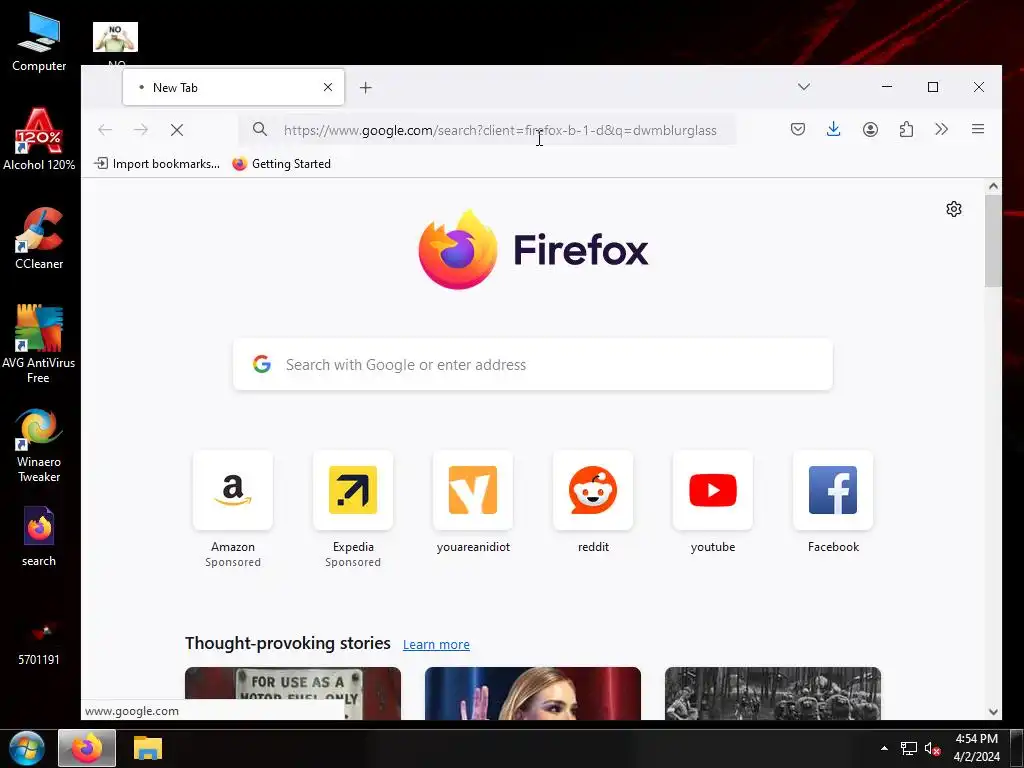
Task: Save page to Pocket
Action: point(797,129)
